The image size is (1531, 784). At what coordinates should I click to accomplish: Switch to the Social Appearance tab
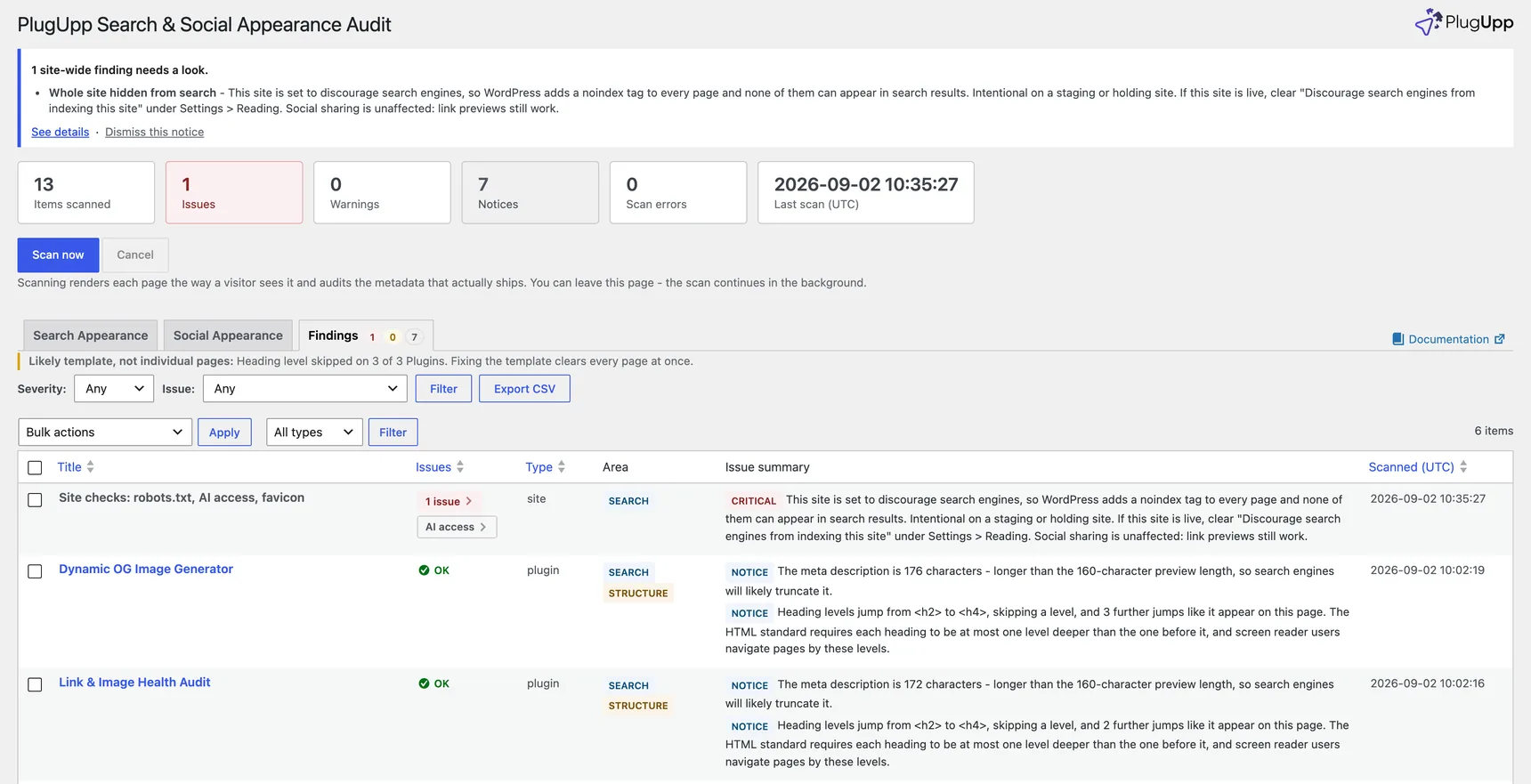pos(228,335)
